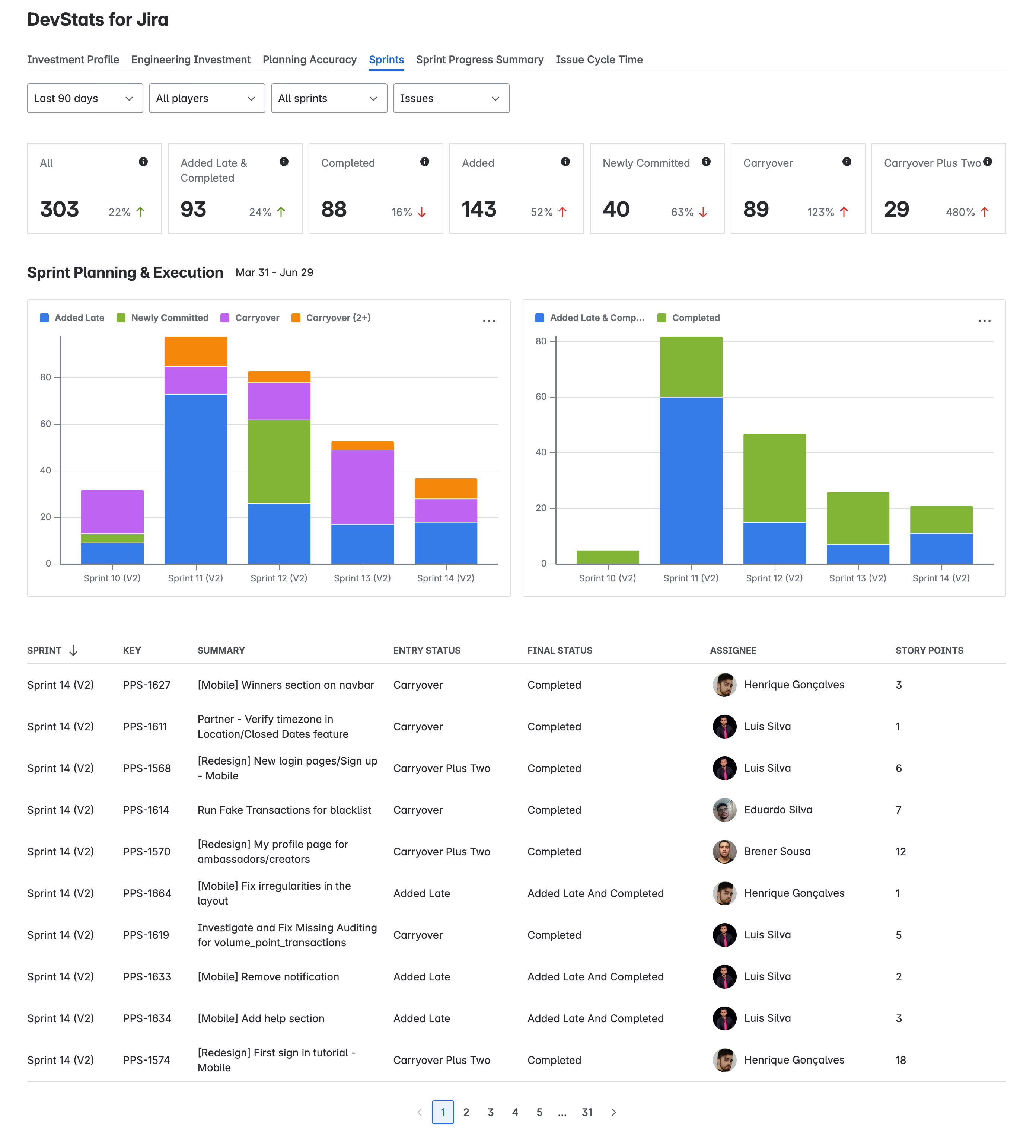Click the next page chevron
Image resolution: width=1036 pixels, height=1148 pixels.
tap(613, 1112)
